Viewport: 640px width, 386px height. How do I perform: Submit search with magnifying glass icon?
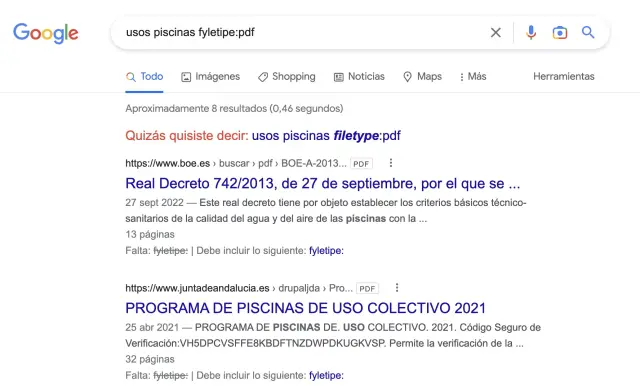[x=588, y=32]
